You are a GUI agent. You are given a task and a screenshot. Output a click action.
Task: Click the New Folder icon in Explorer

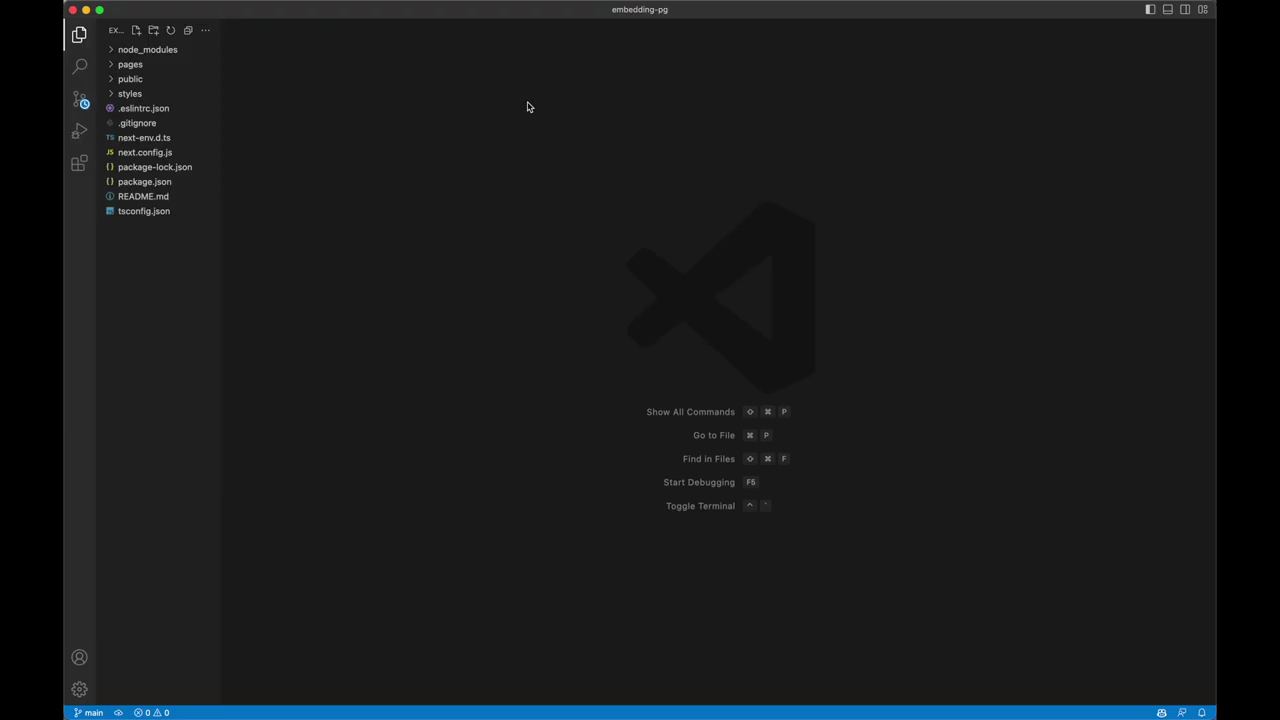click(x=153, y=30)
